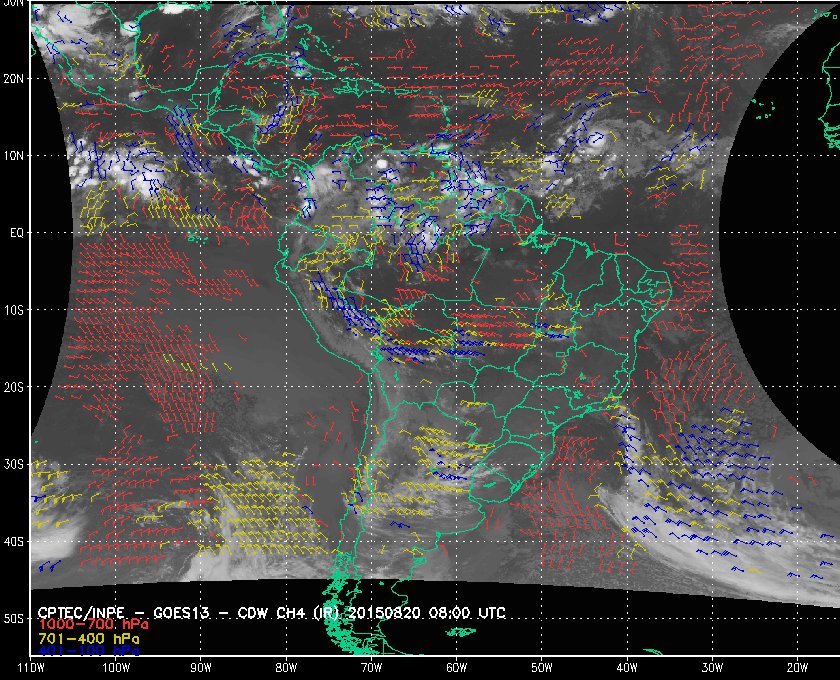Click the red 1000-700 hPa legend entry
840x680 pixels.
coord(93,625)
